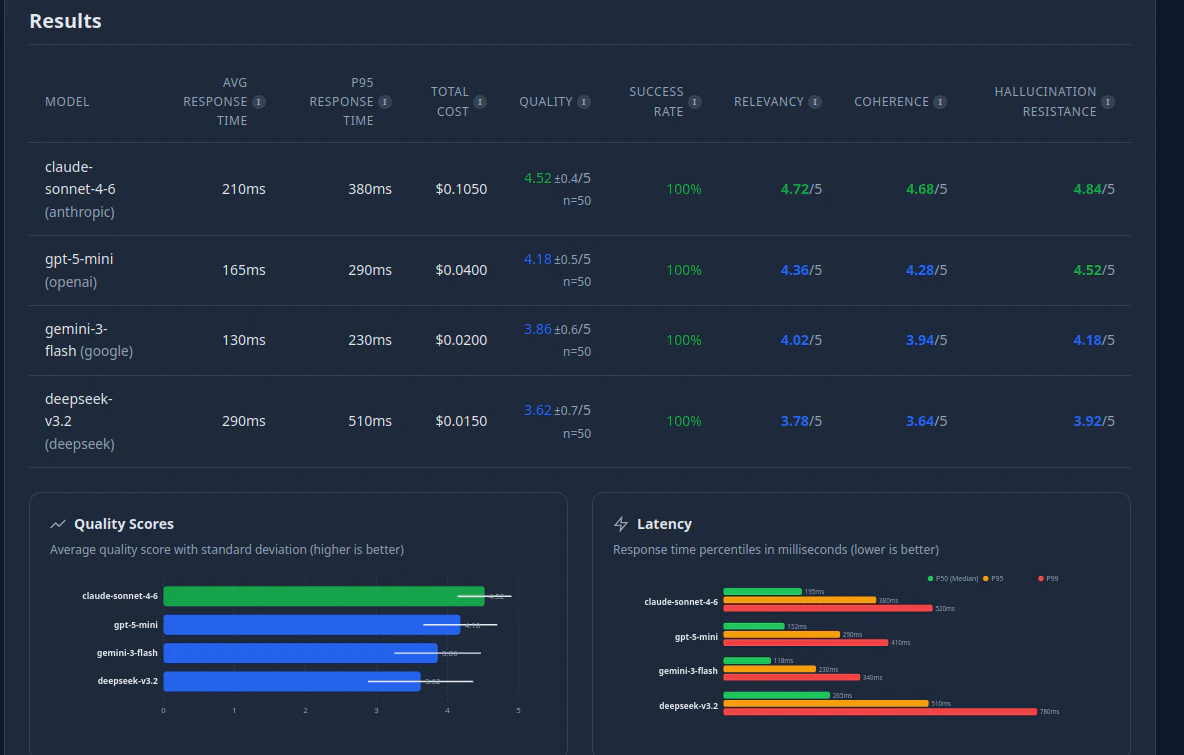
Task: Click green claude-sonnet-4-6 quality bar
Action: pos(323,596)
